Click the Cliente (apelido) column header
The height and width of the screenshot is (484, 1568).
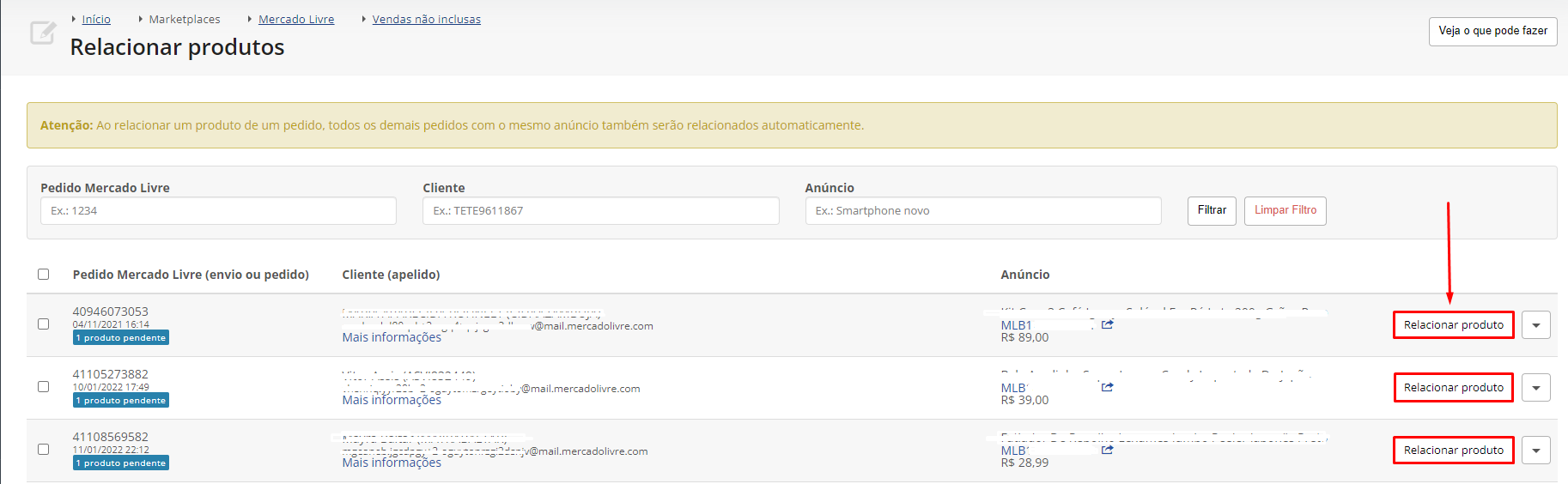click(x=391, y=275)
